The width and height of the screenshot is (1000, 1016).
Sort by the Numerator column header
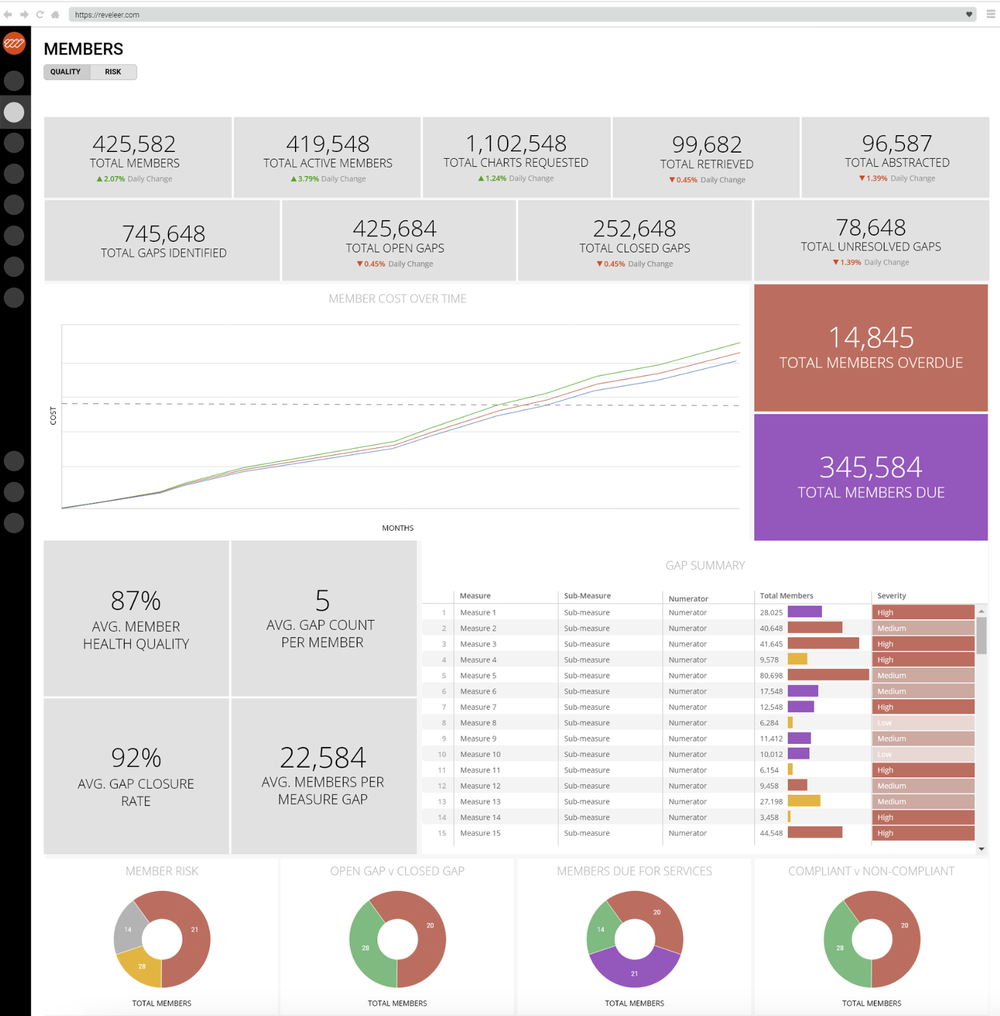pos(688,599)
